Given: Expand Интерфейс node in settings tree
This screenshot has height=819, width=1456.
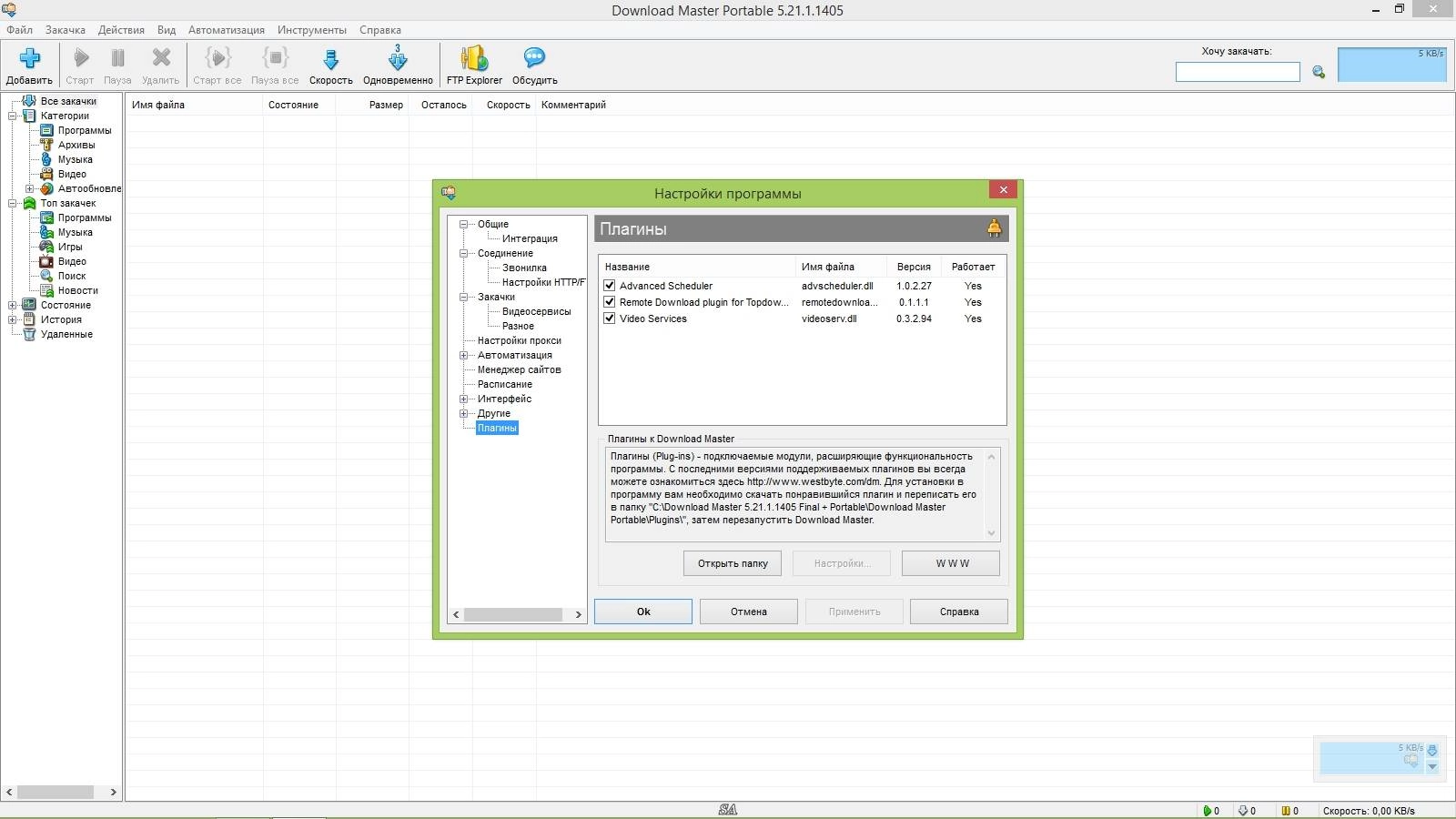Looking at the screenshot, I should [463, 399].
